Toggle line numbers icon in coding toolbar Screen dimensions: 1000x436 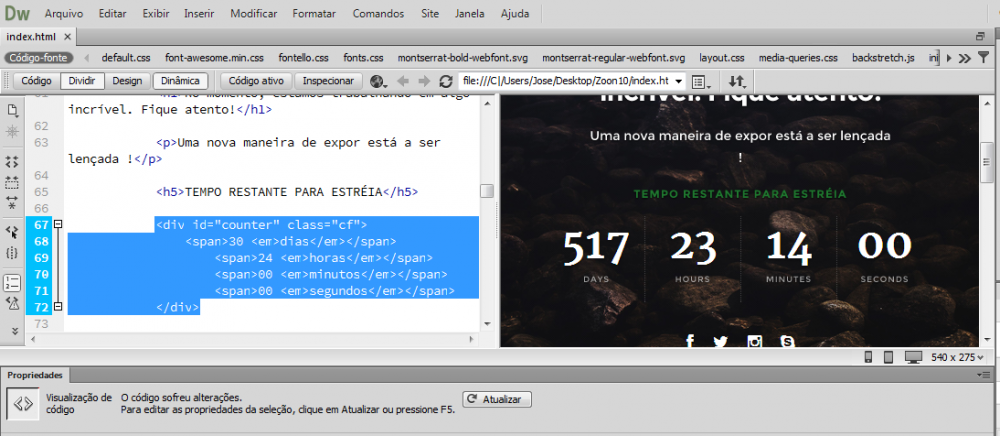coord(12,282)
